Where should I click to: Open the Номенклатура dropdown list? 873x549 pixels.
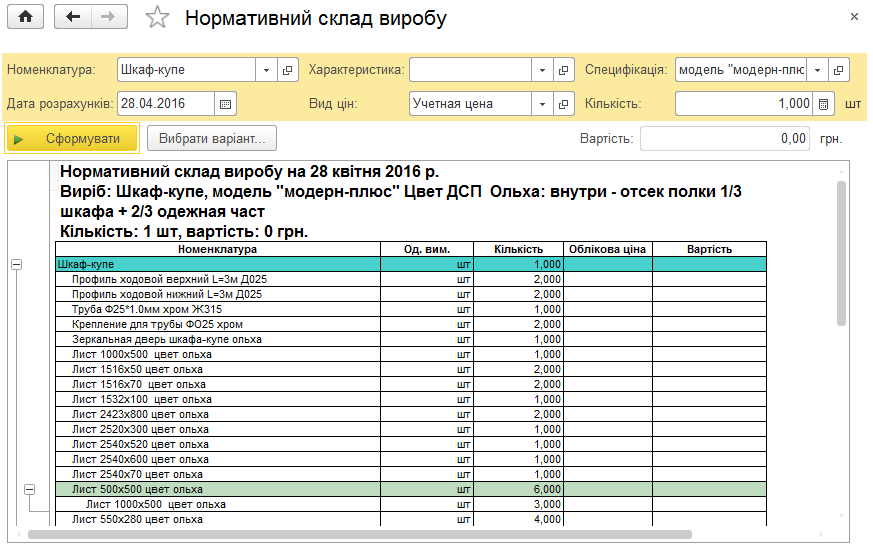(266, 70)
